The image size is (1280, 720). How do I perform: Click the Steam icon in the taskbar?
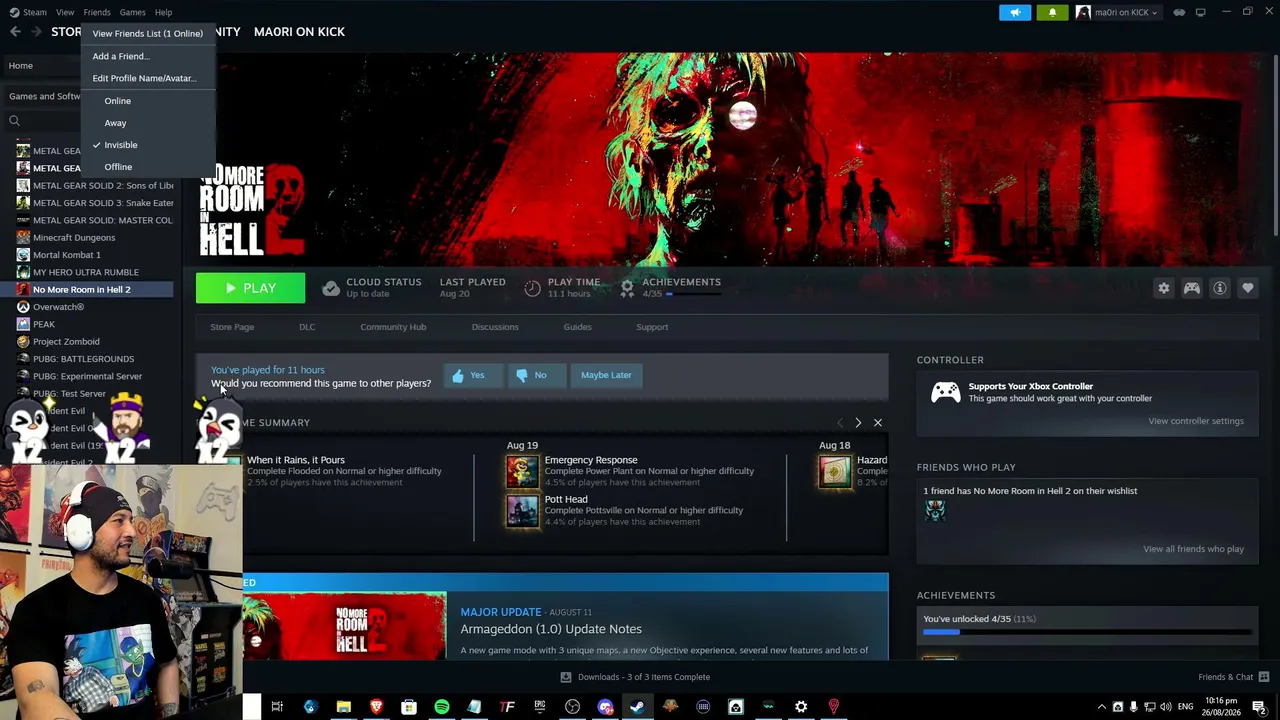click(x=637, y=707)
